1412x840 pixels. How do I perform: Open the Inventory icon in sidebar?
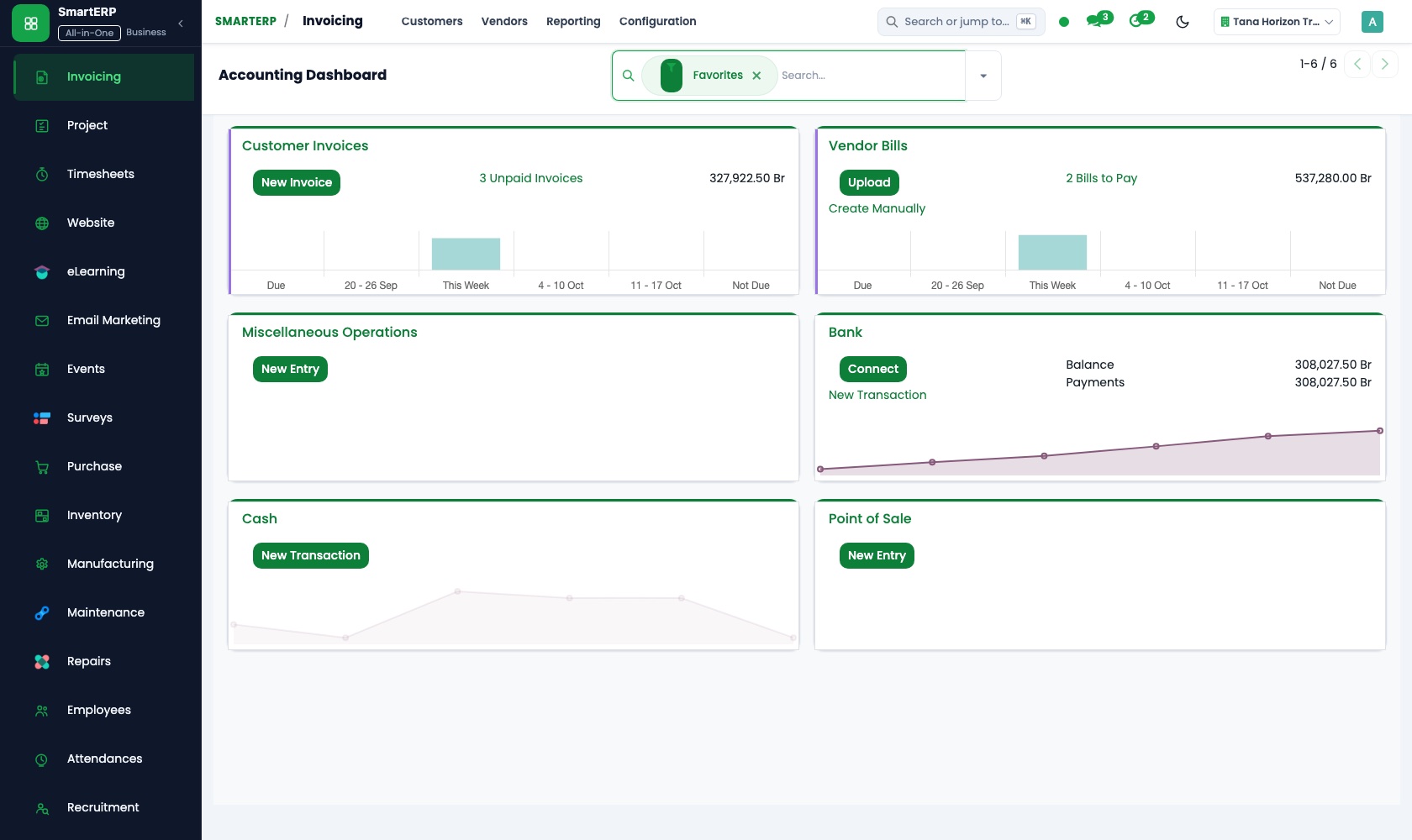point(42,515)
